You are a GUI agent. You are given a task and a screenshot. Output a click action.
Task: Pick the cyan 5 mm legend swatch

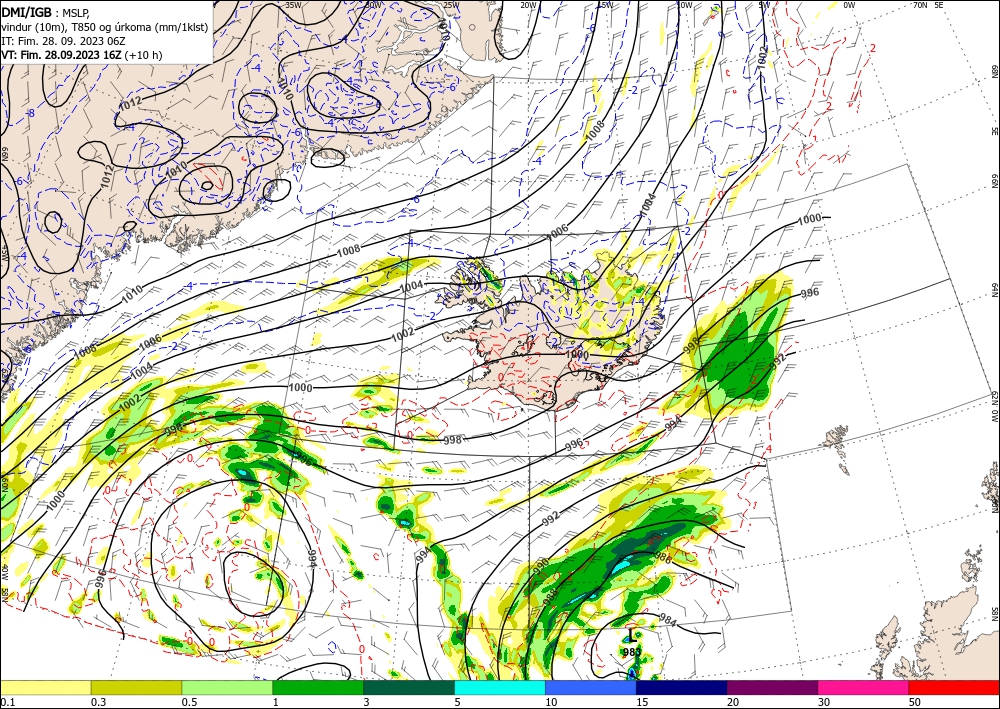[500, 687]
